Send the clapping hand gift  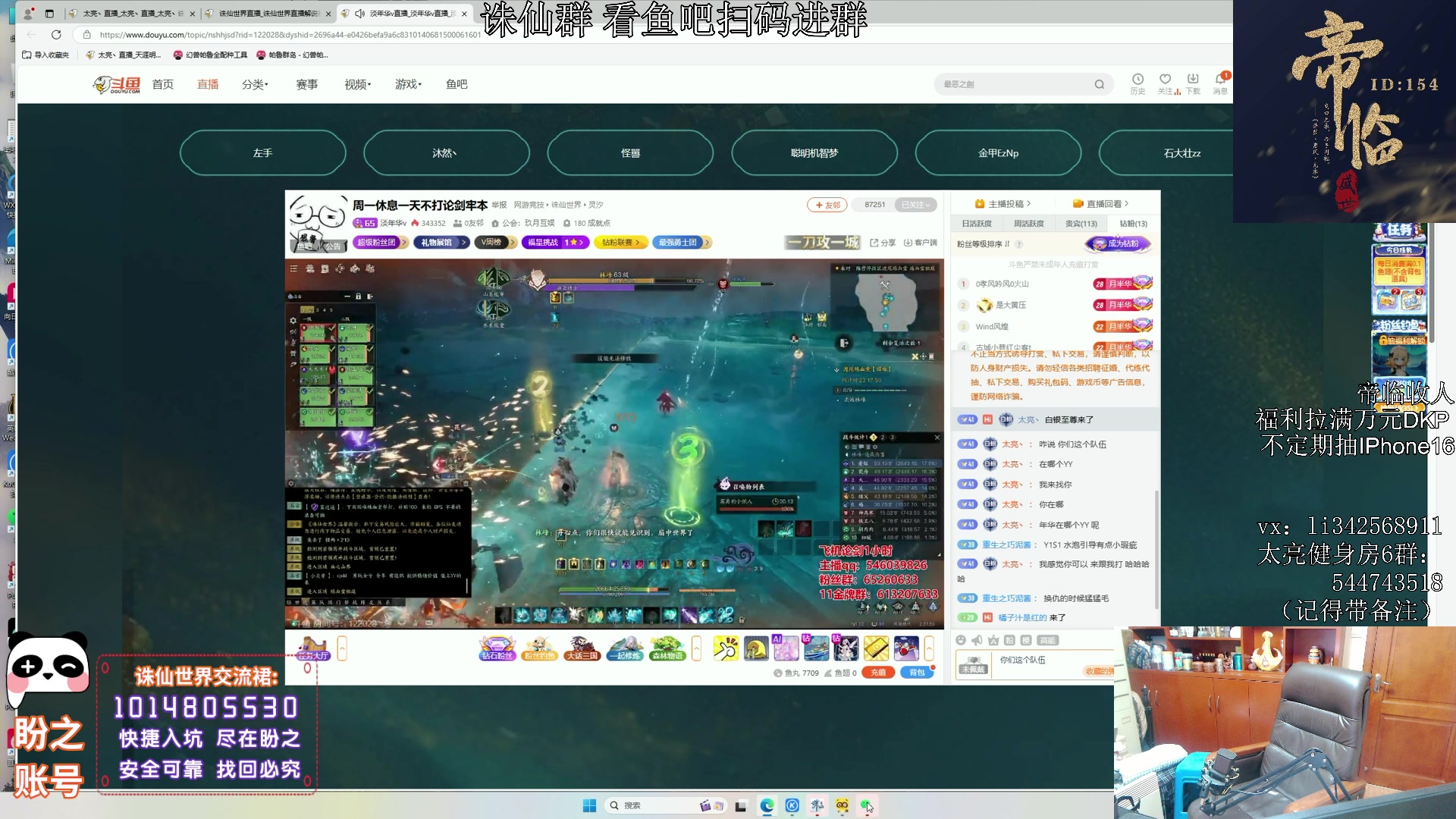tap(726, 649)
